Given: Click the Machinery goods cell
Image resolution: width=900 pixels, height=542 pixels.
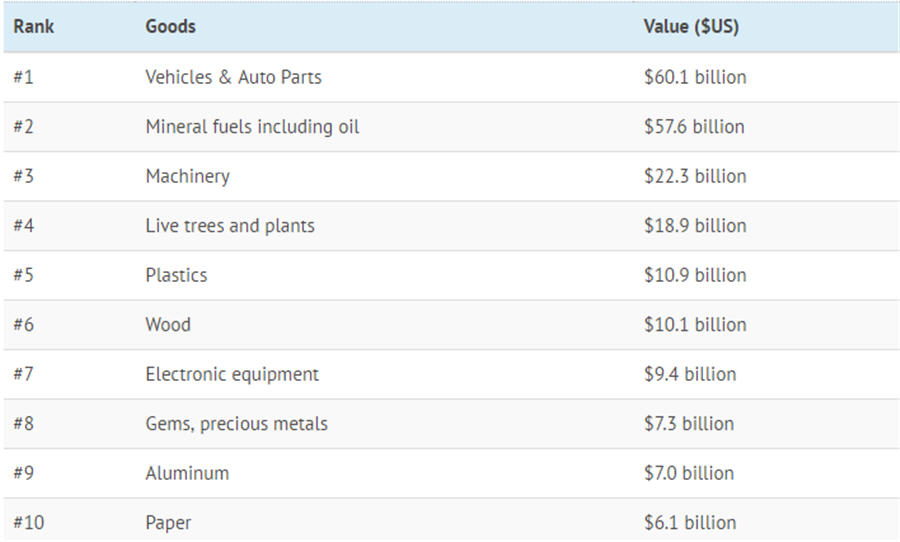Looking at the screenshot, I should click(x=187, y=176).
